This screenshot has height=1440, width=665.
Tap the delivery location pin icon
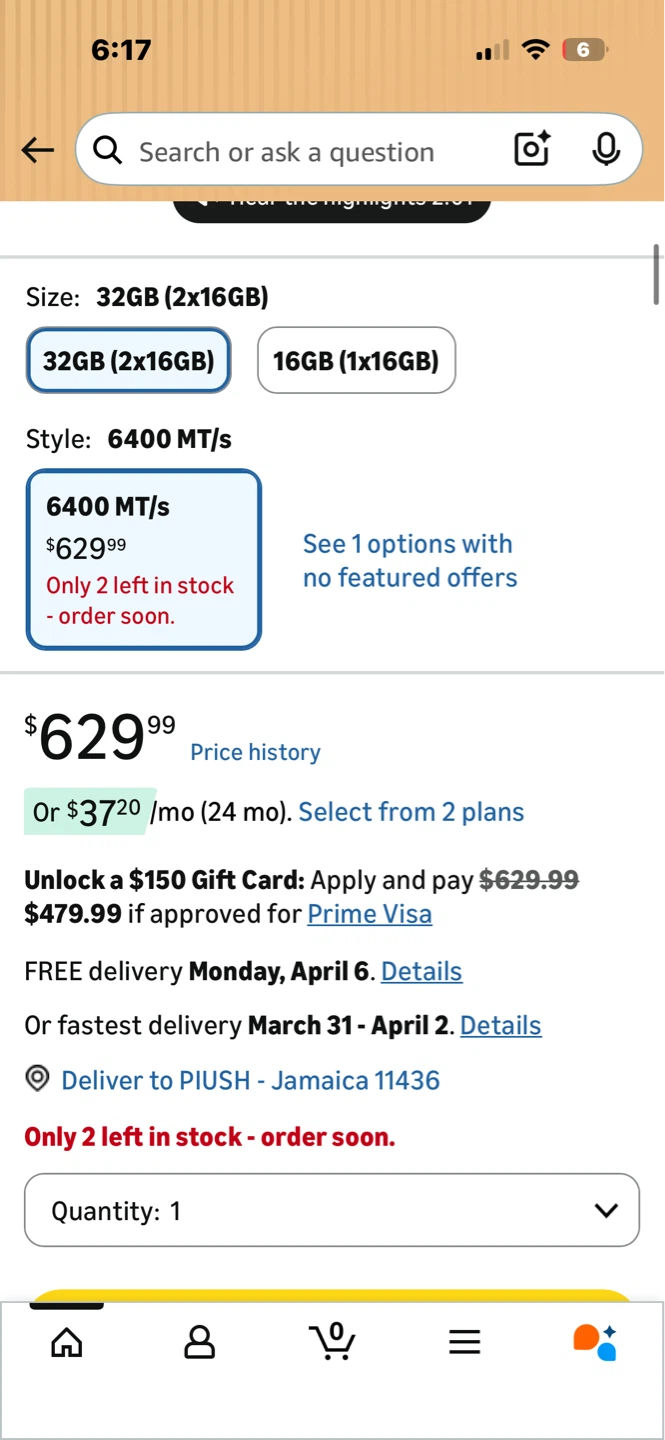tap(37, 1080)
